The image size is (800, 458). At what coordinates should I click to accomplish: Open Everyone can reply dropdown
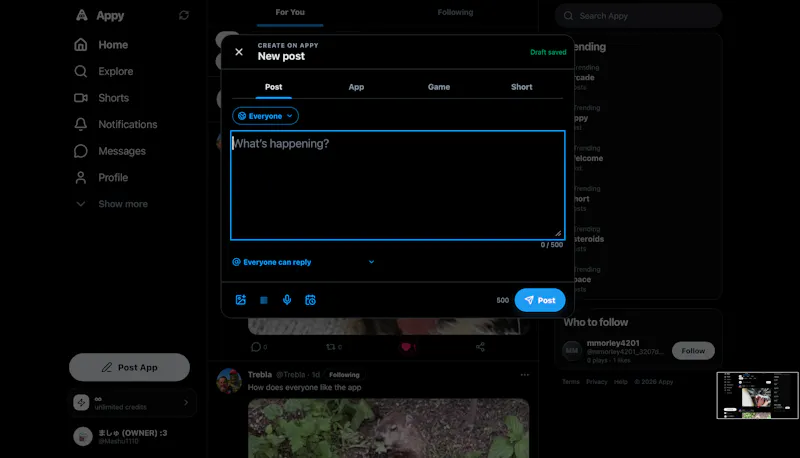(304, 262)
